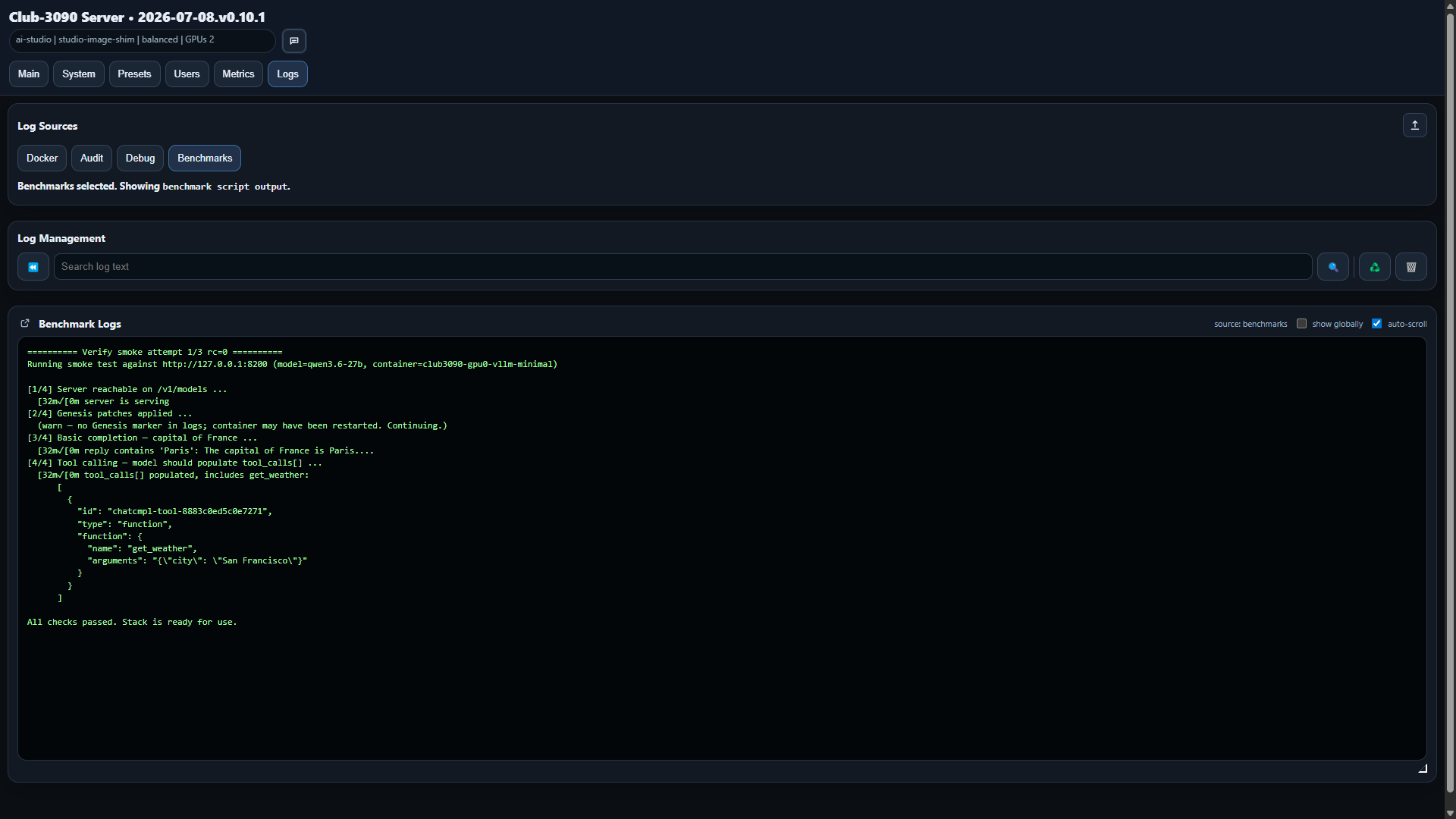This screenshot has height=819, width=1456.
Task: Click the page vertical scrollbar
Action: pos(1450,402)
